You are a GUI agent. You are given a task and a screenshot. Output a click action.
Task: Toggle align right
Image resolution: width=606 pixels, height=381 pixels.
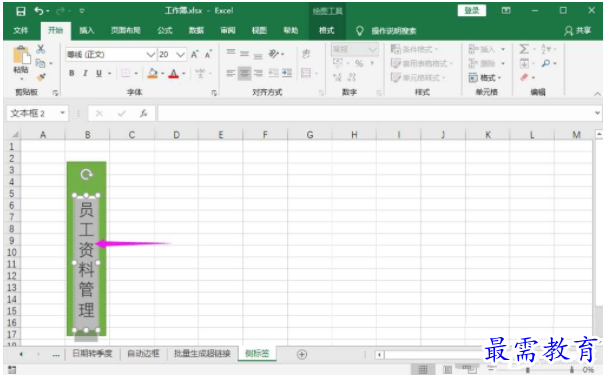pos(258,73)
